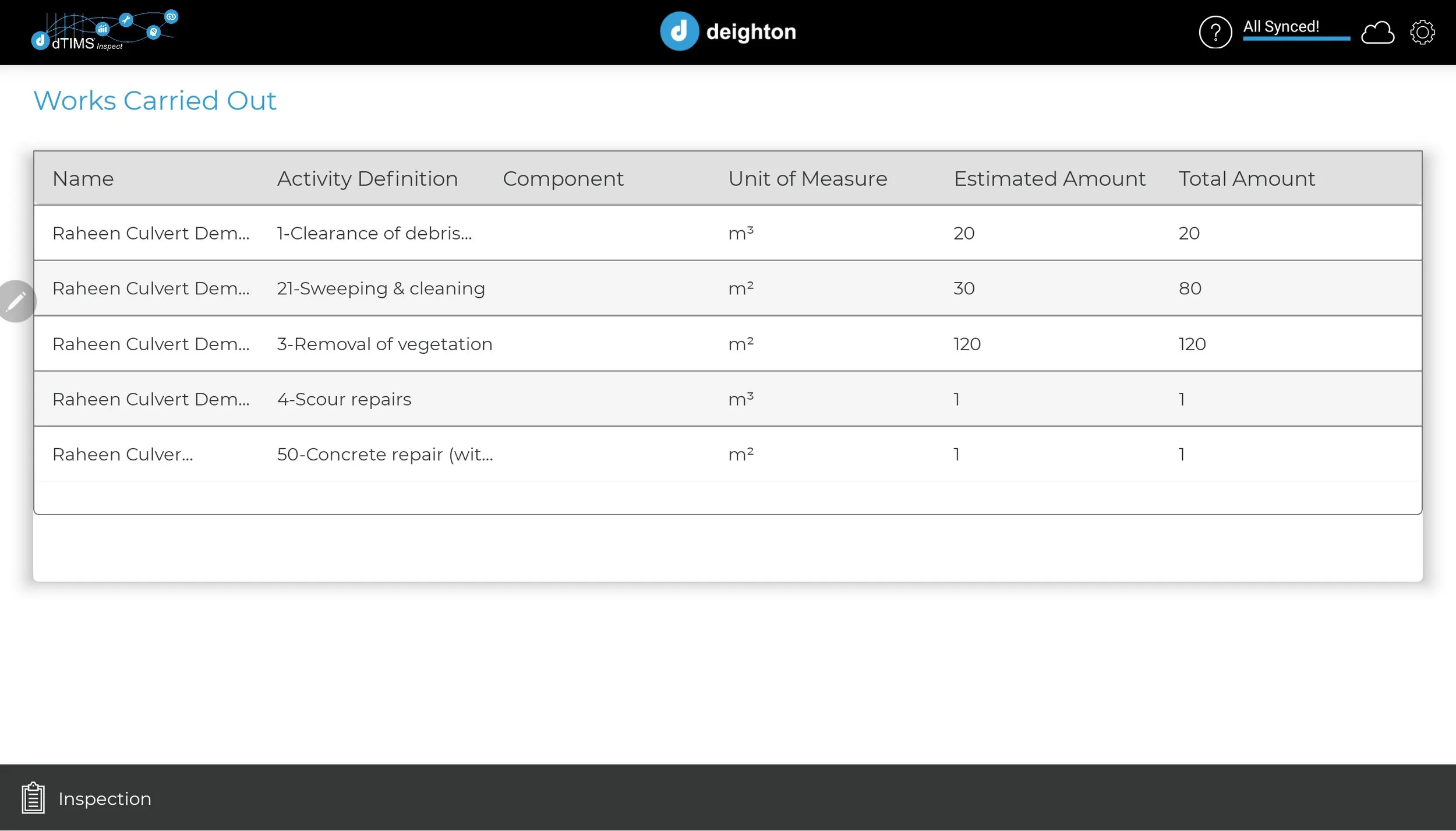This screenshot has height=831, width=1456.
Task: Sort by the Name column header
Action: pyautogui.click(x=83, y=179)
